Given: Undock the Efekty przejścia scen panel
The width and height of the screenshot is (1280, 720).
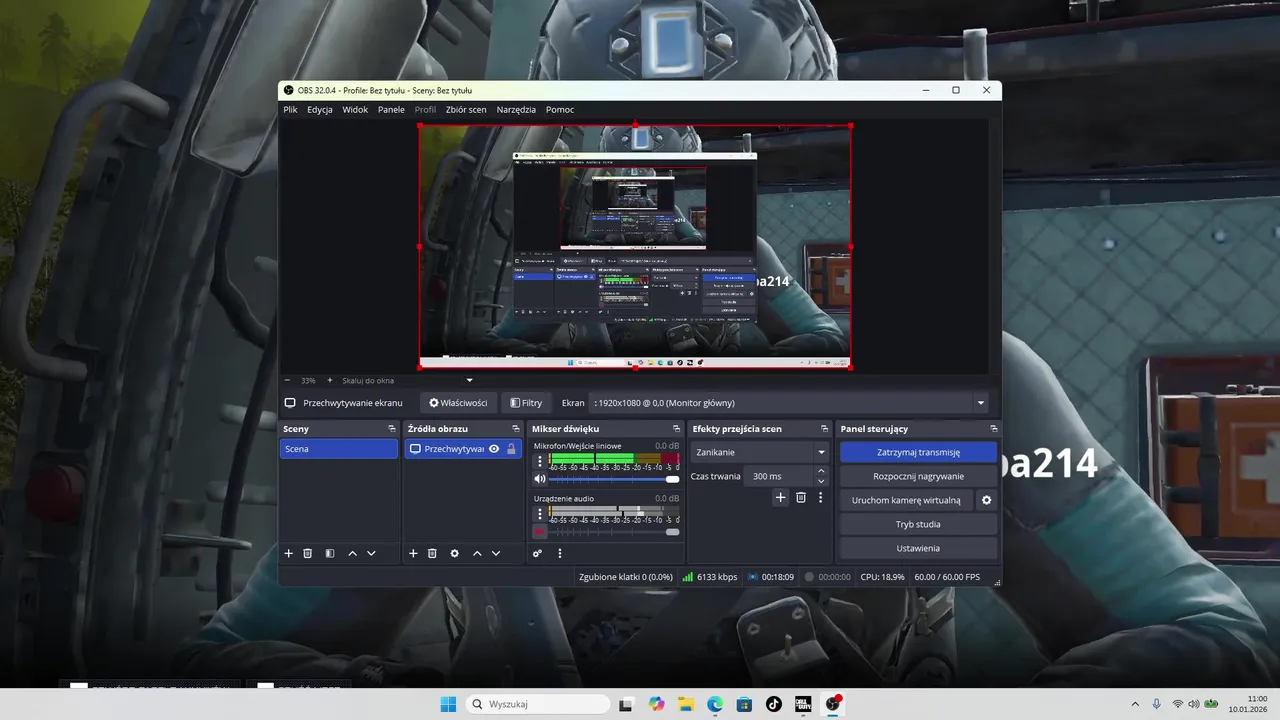Looking at the screenshot, I should point(824,429).
